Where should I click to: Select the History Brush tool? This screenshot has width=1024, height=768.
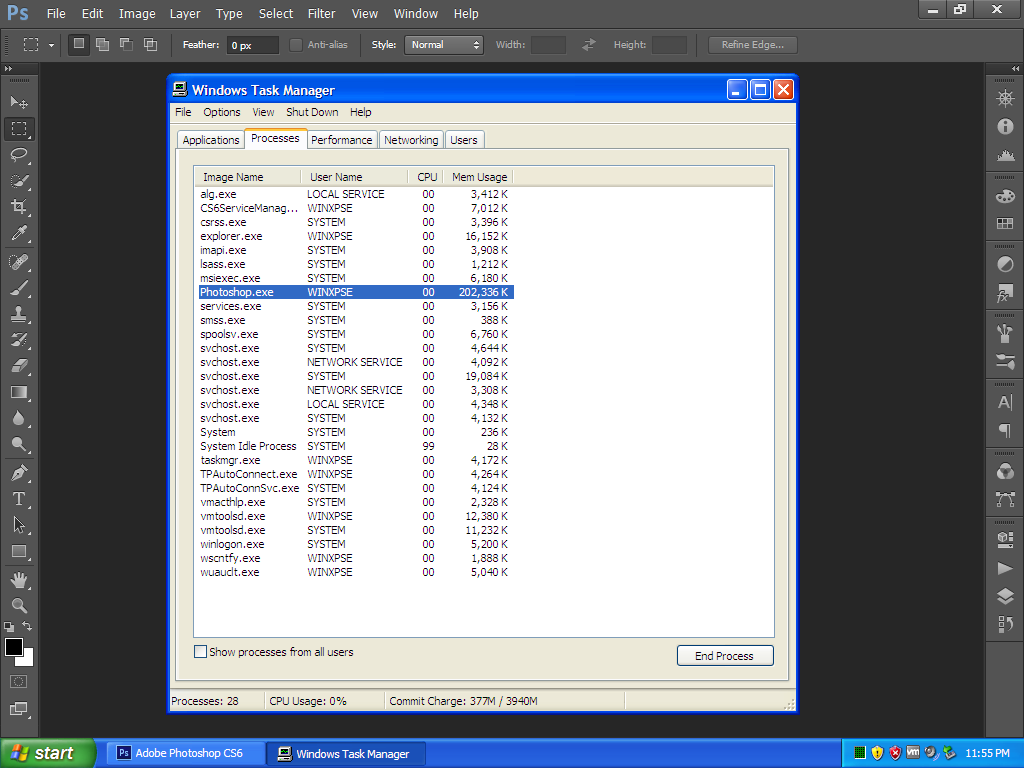pyautogui.click(x=19, y=340)
